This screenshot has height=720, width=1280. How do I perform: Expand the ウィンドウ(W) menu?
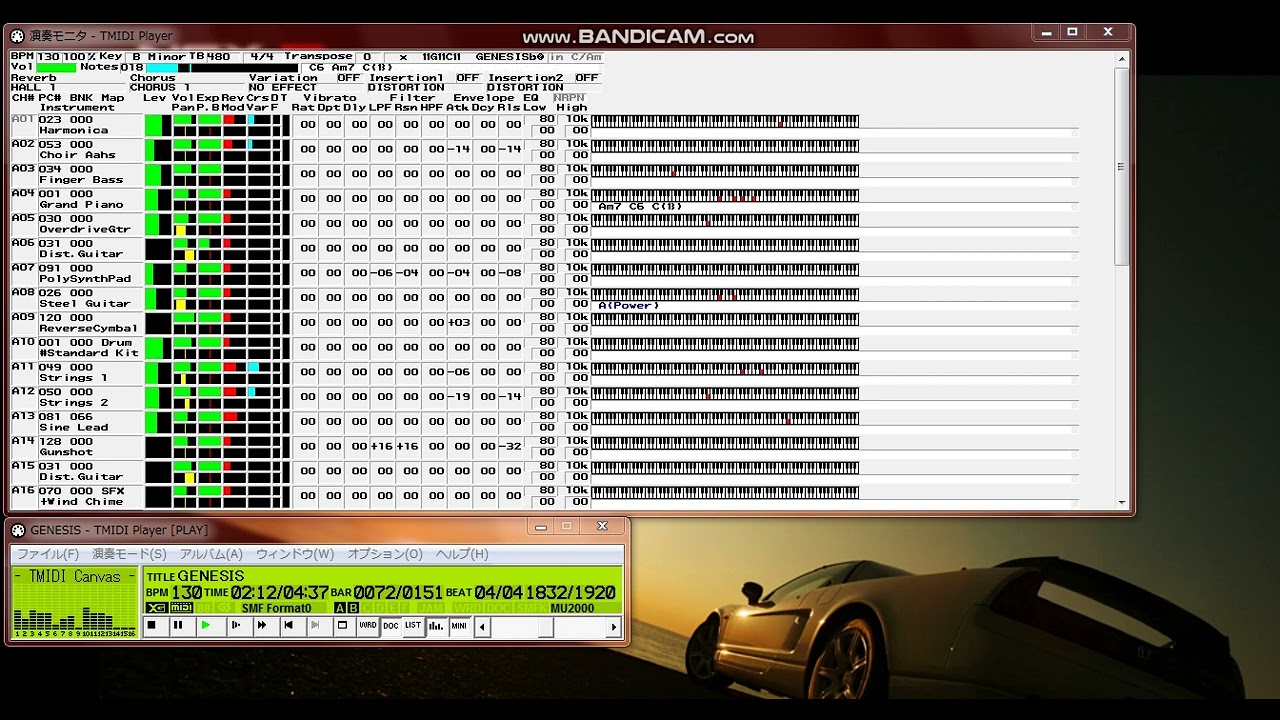[295, 554]
